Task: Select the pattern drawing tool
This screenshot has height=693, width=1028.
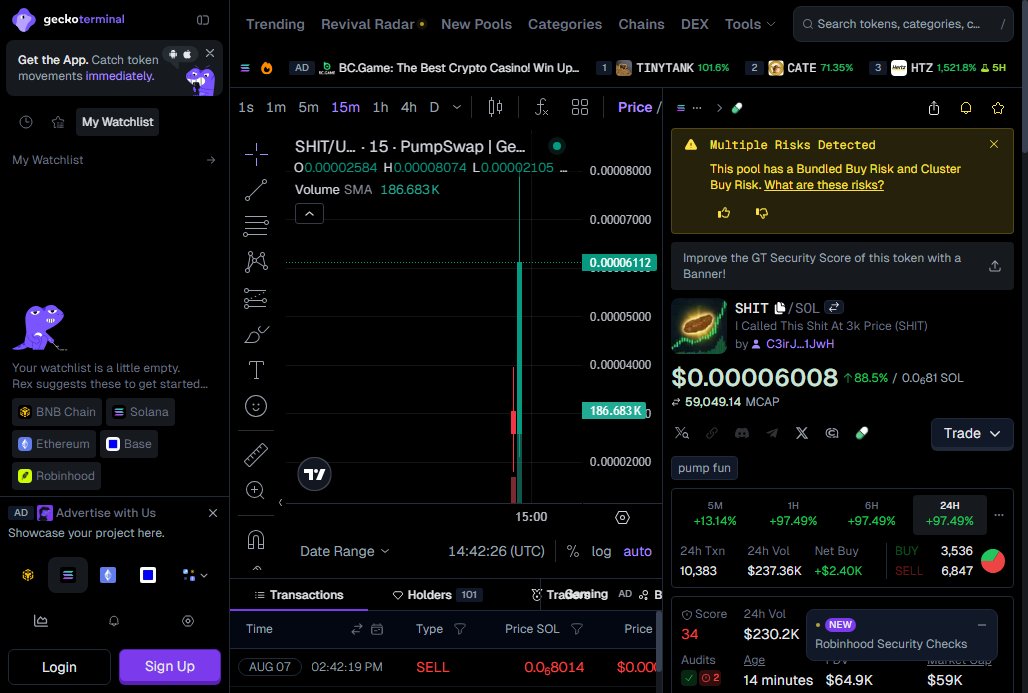Action: (x=256, y=262)
